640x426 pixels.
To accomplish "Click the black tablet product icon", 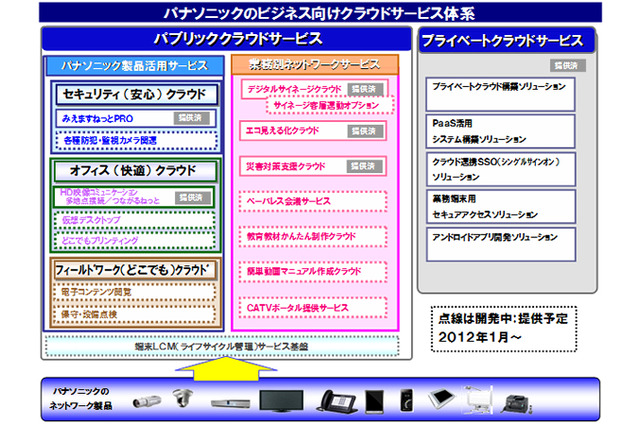I will click(374, 401).
